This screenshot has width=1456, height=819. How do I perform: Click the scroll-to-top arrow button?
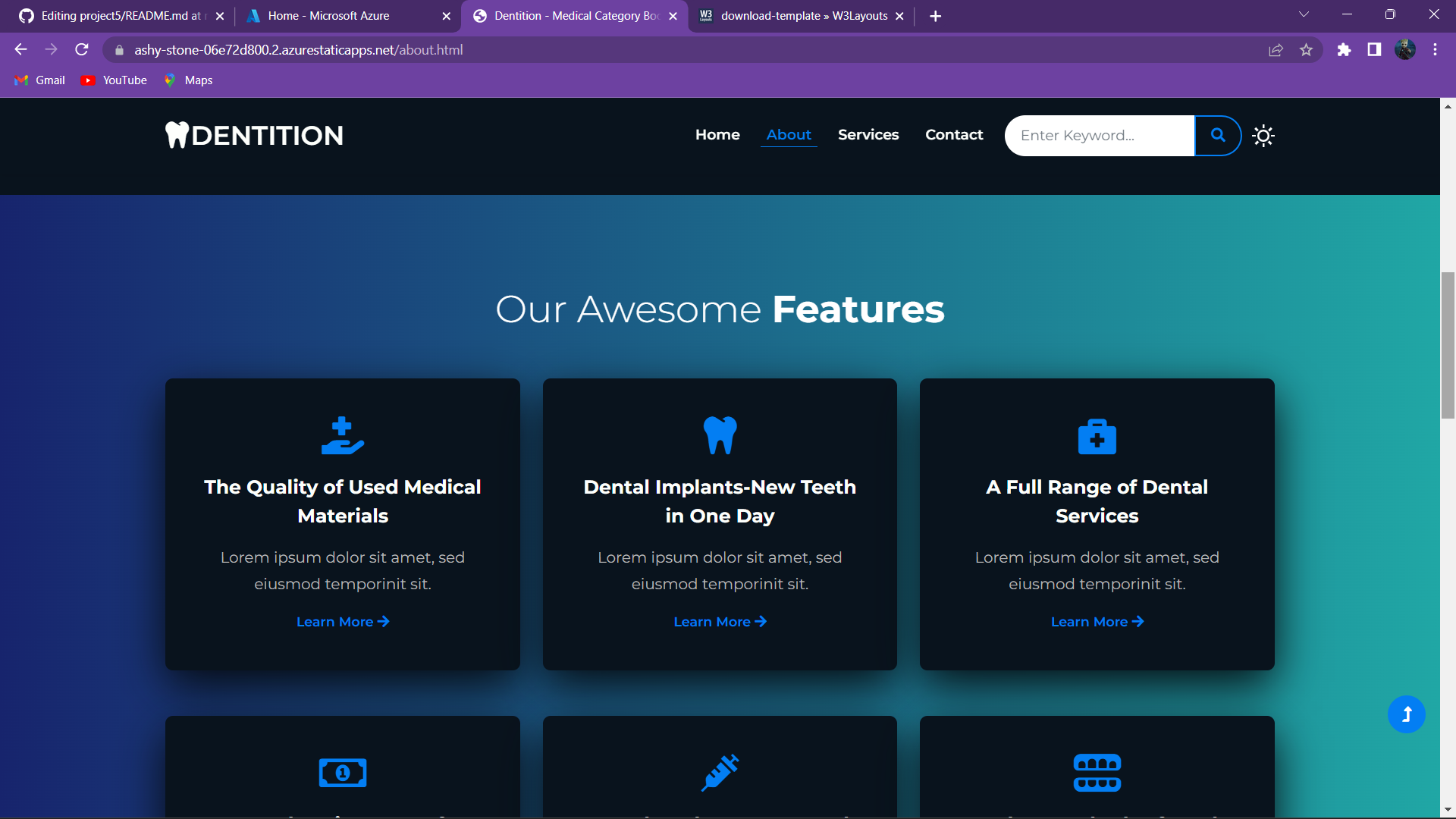[1406, 714]
